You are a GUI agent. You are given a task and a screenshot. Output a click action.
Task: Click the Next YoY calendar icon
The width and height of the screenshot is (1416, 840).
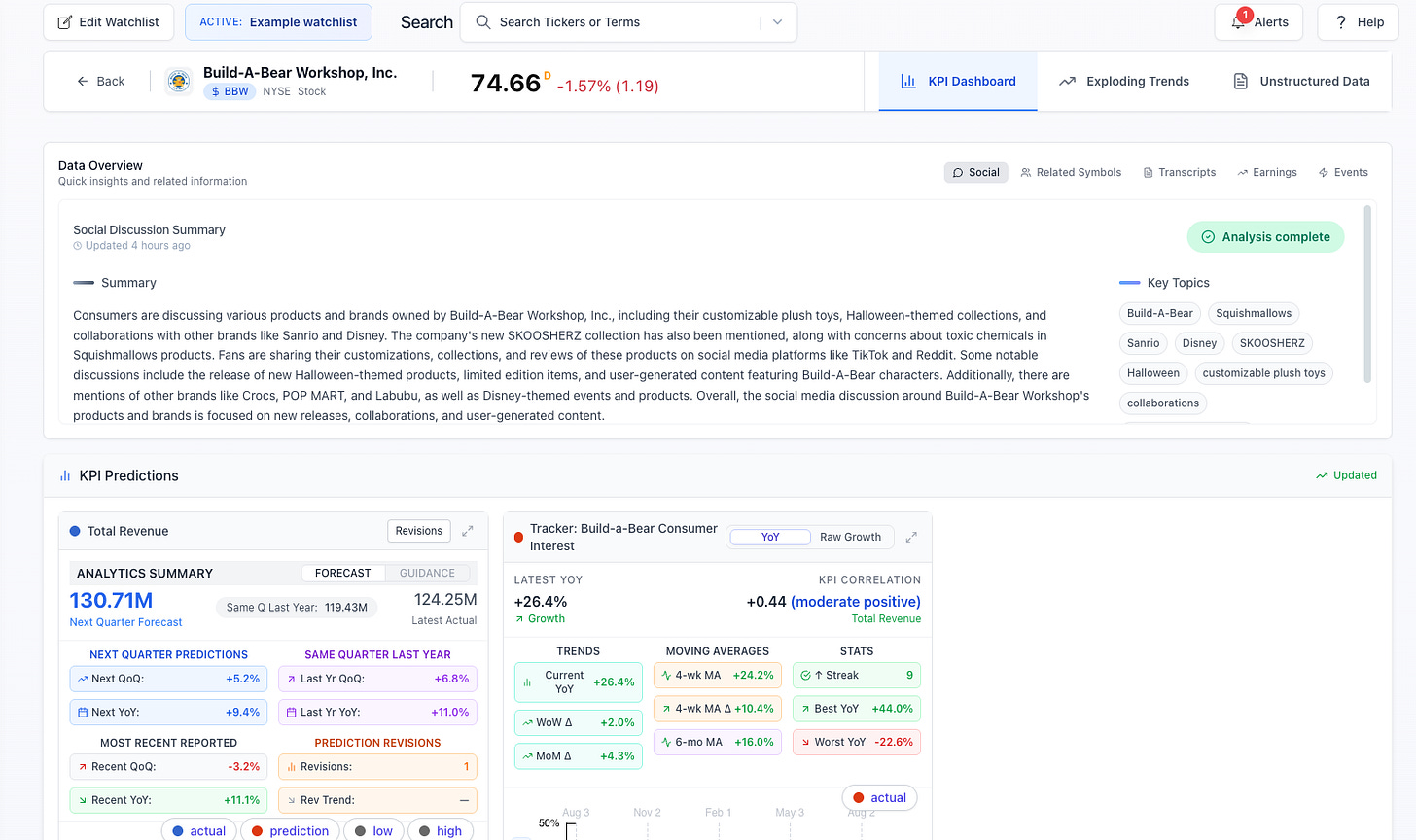pos(83,713)
